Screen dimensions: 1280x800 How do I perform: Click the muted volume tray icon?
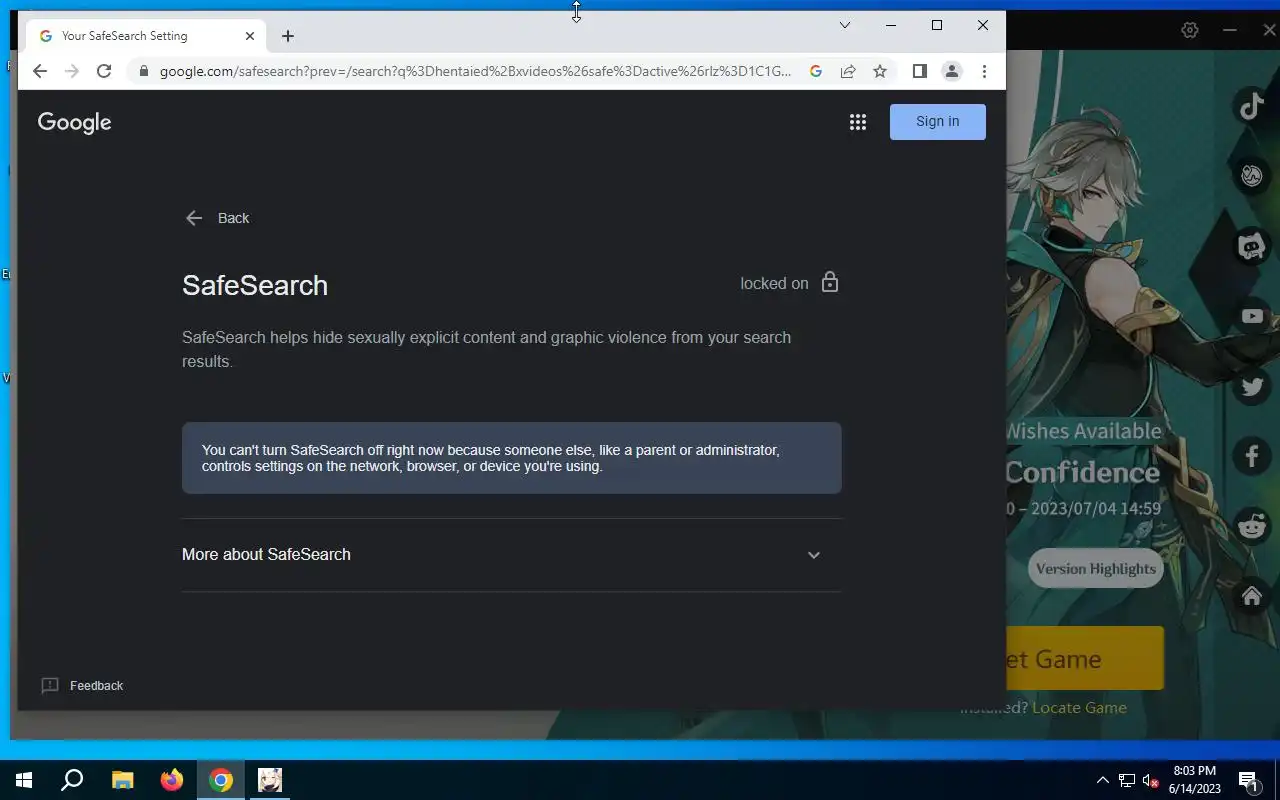click(1151, 780)
